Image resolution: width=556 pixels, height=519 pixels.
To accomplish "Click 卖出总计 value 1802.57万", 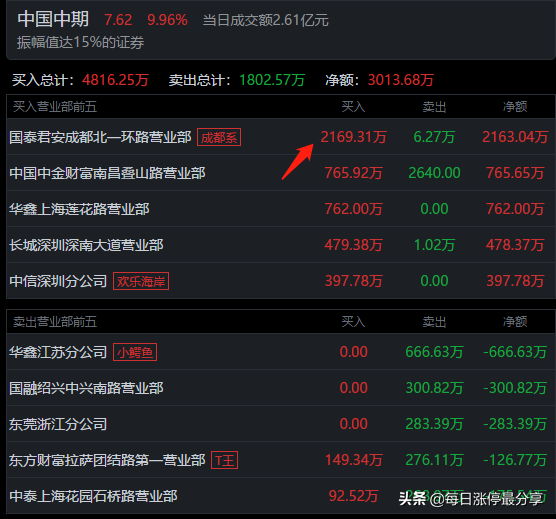I will (272, 80).
